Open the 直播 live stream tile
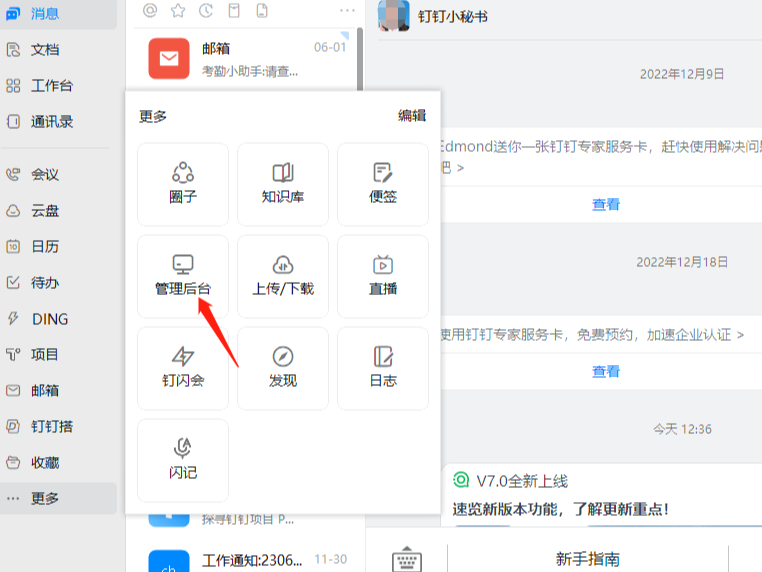Screen dimensions: 762x572 [x=383, y=277]
